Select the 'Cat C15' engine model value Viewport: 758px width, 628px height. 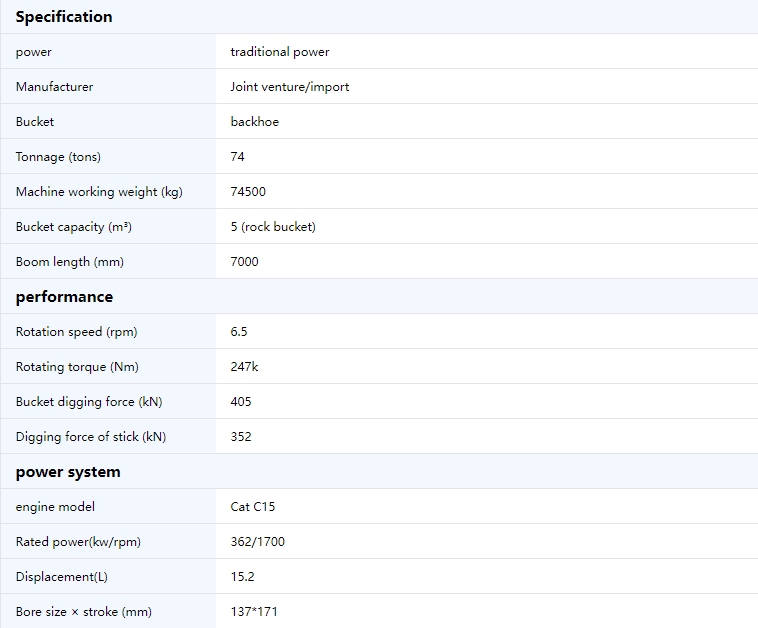click(252, 507)
